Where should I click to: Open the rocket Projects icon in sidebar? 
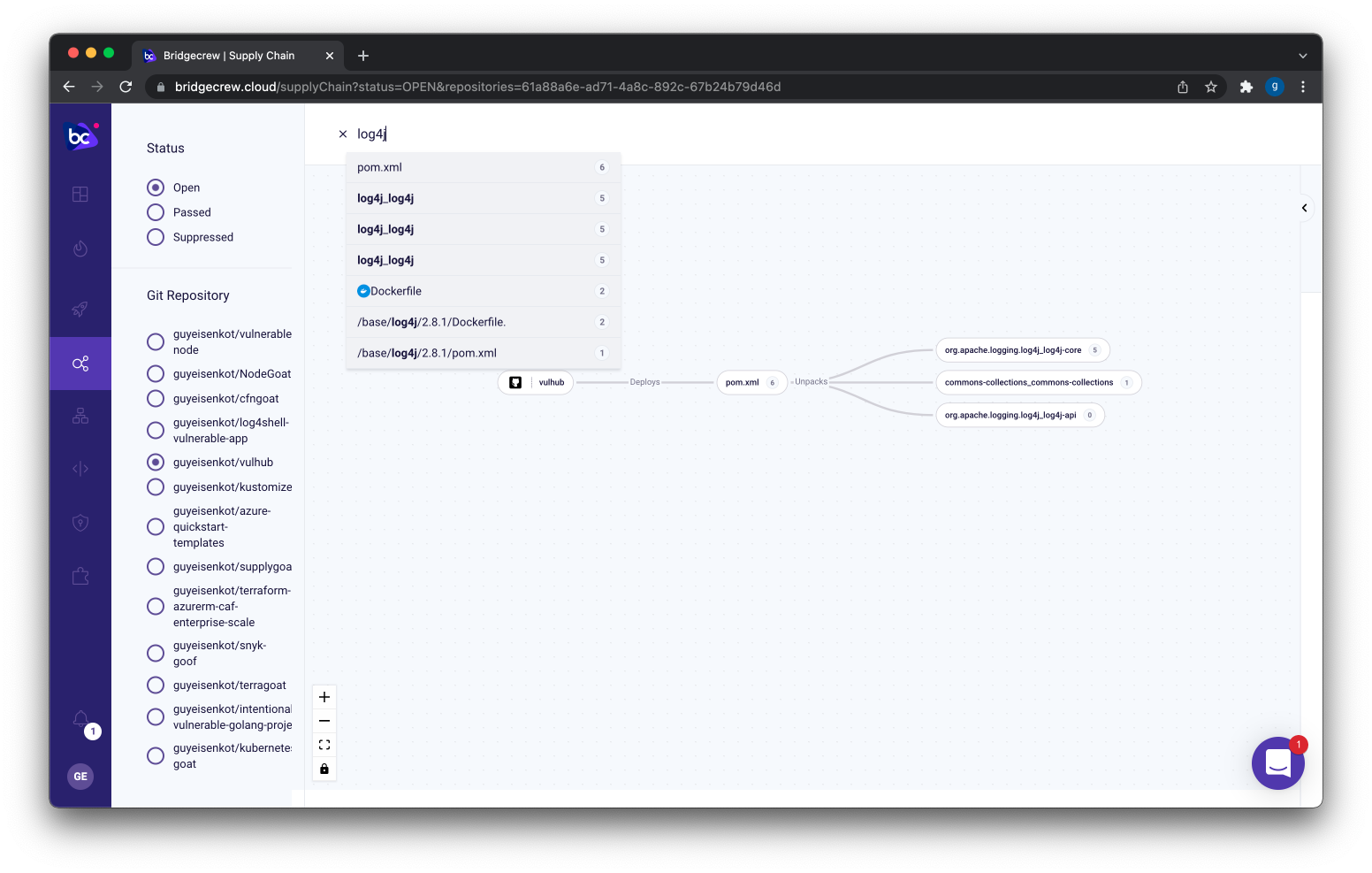(x=80, y=309)
